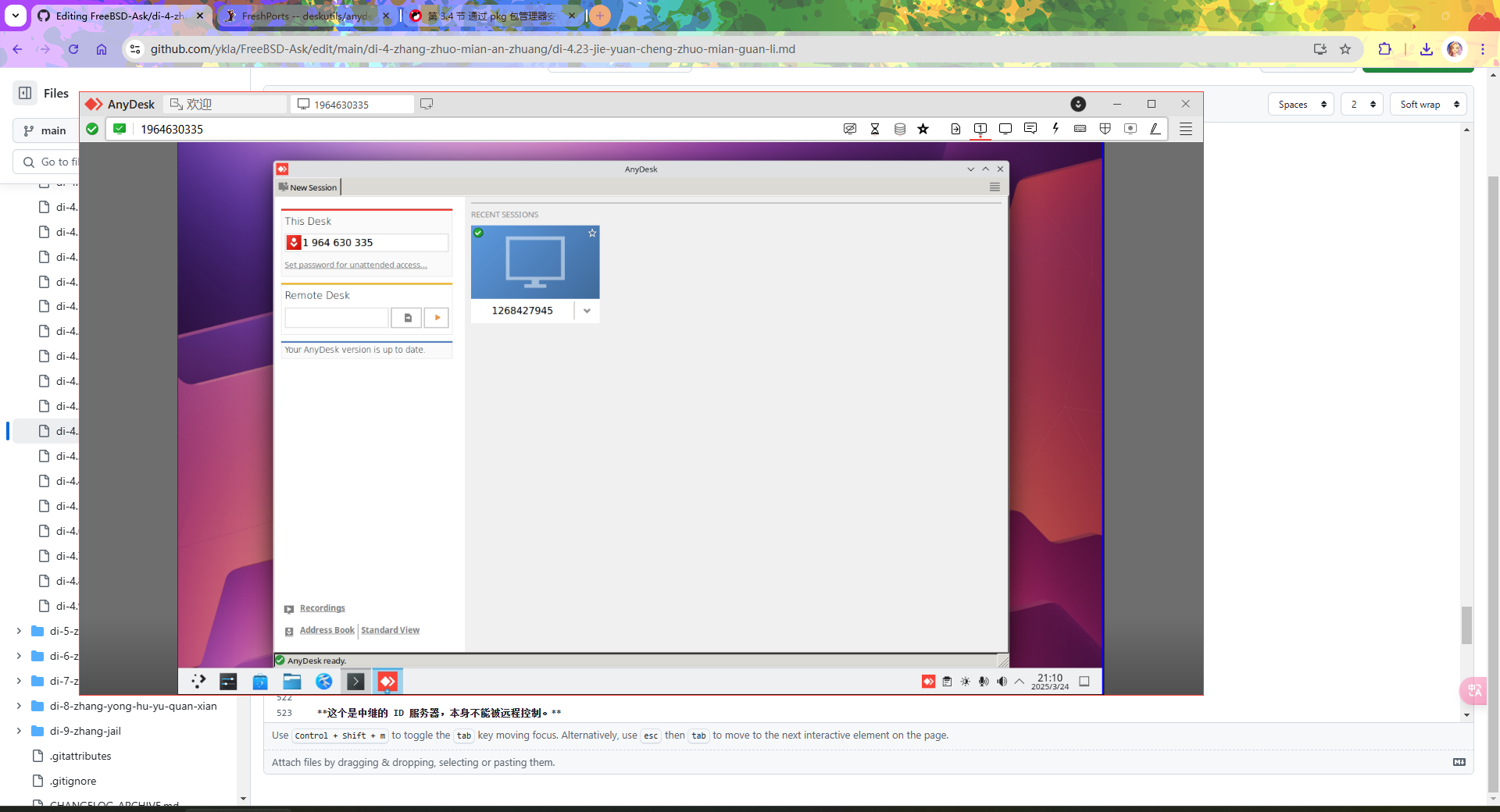This screenshot has width=1500, height=812.
Task: Expand di-8-zhang-yong-hu-yu-quan-xian folder
Action: pyautogui.click(x=19, y=706)
